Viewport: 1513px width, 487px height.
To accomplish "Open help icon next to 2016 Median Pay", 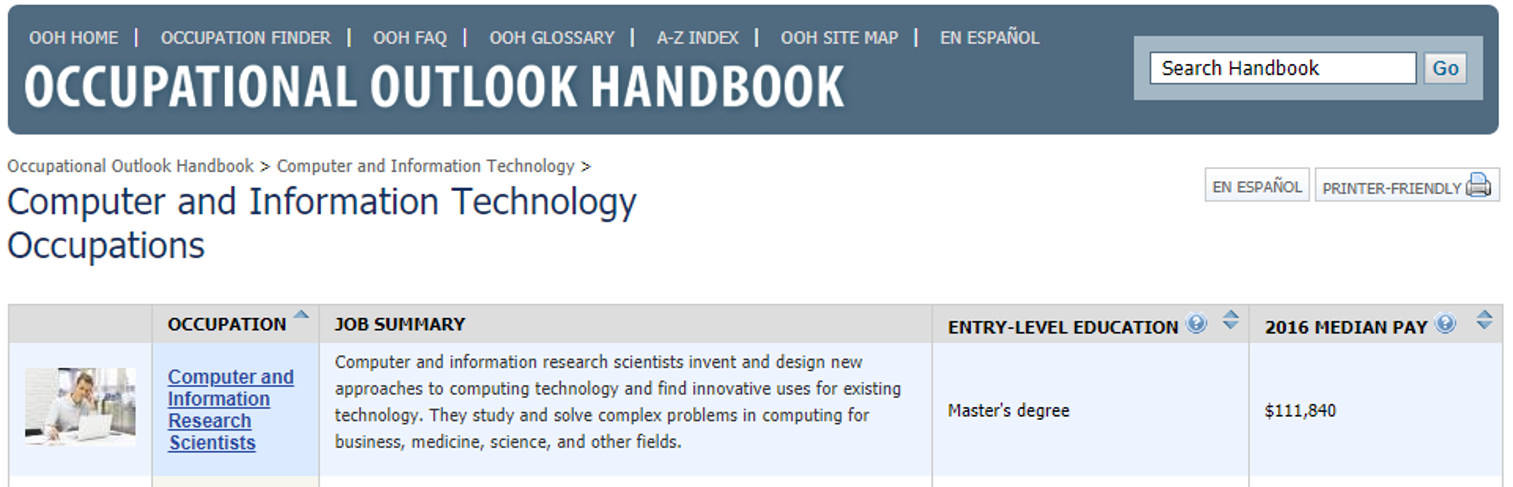I will pyautogui.click(x=1445, y=323).
